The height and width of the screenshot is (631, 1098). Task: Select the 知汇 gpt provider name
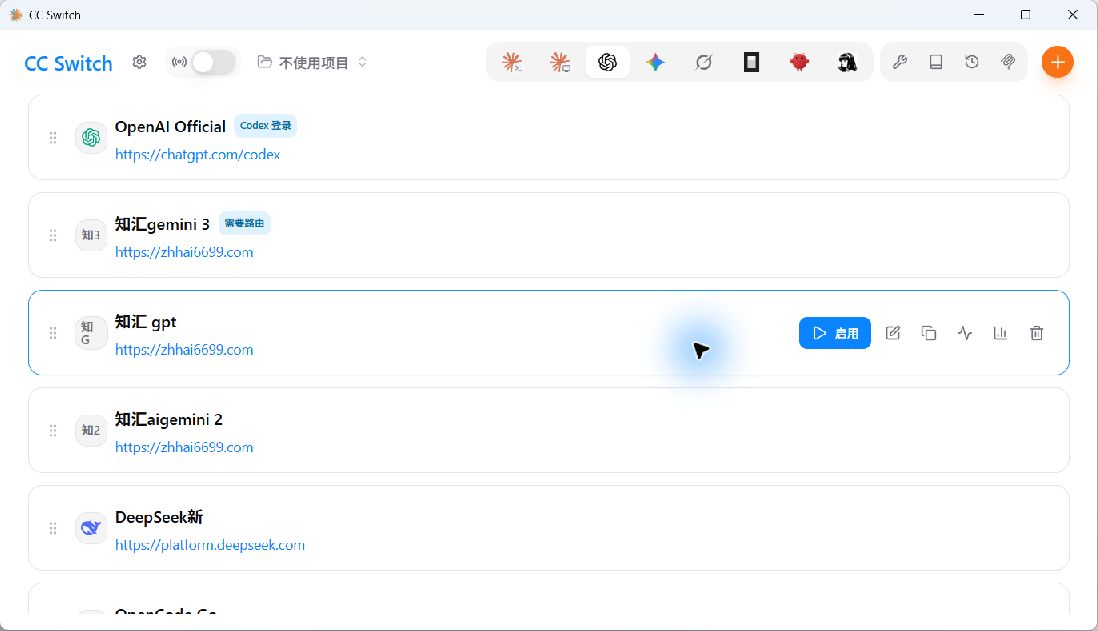[146, 322]
